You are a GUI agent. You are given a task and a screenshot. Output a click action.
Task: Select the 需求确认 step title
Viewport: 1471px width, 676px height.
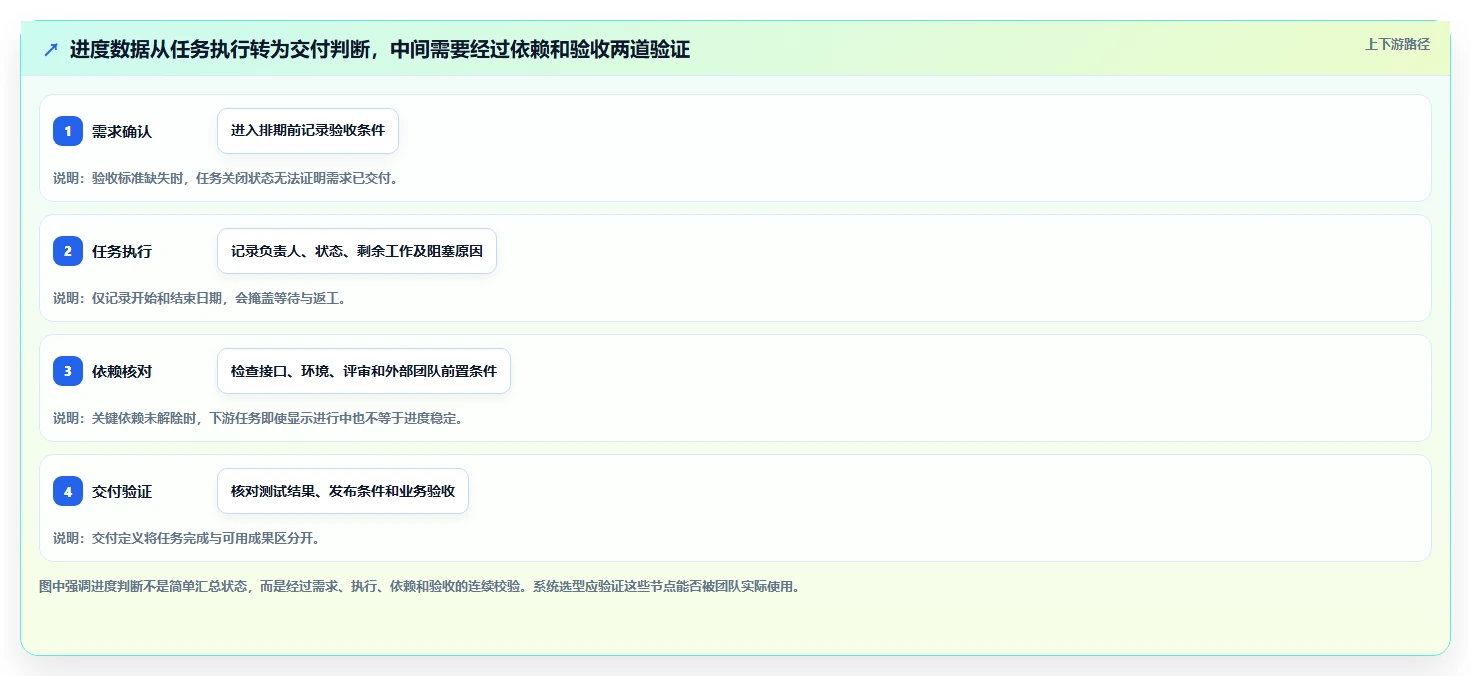(x=122, y=131)
